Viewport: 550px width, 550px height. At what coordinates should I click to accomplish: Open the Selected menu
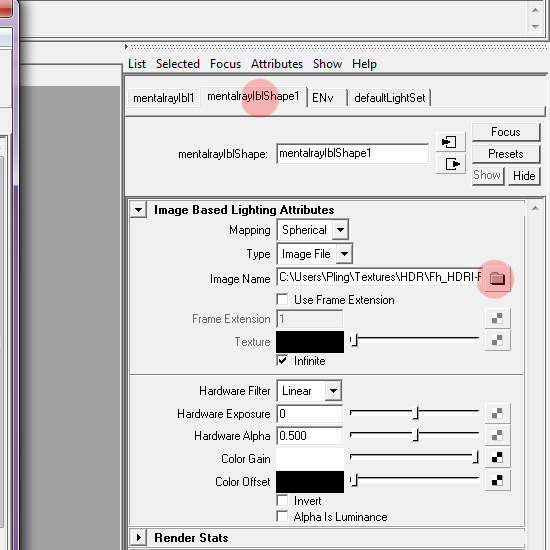pos(178,64)
